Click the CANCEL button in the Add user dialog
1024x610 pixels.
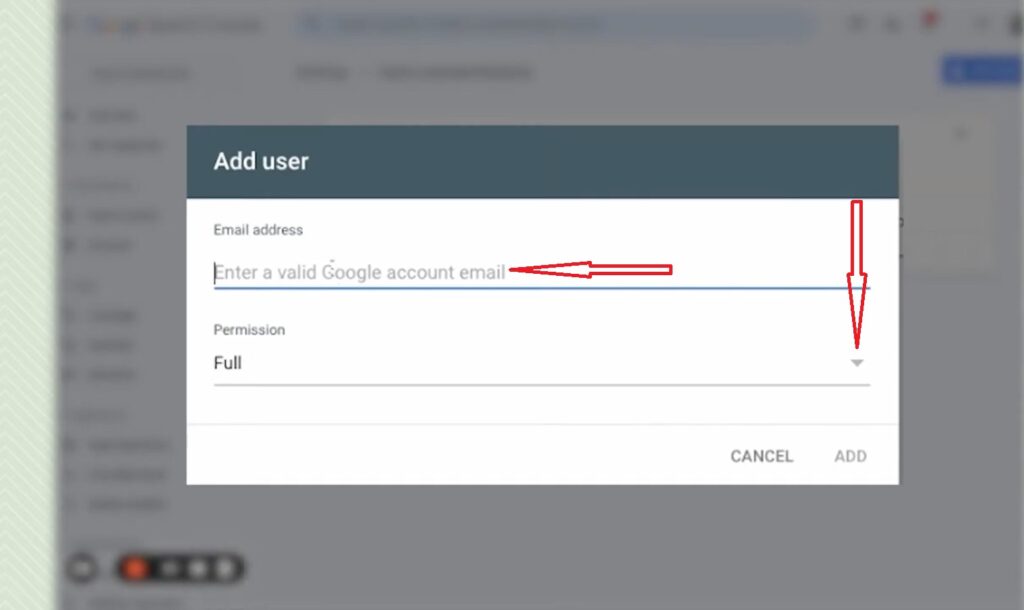[x=761, y=456]
